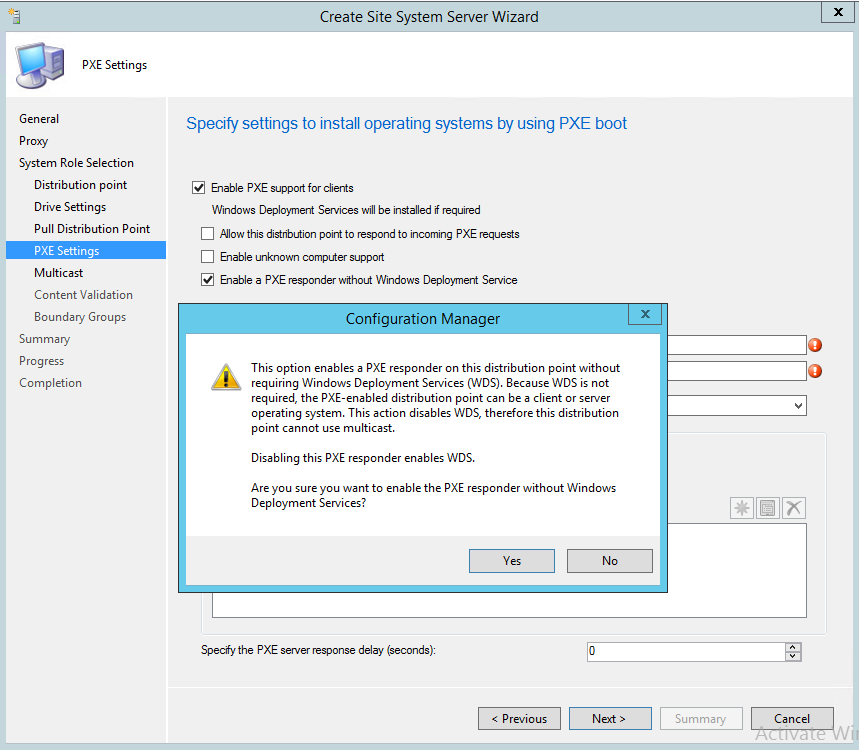The image size is (859, 750).
Task: Select Multicast in the wizard sidebar
Action: point(58,272)
